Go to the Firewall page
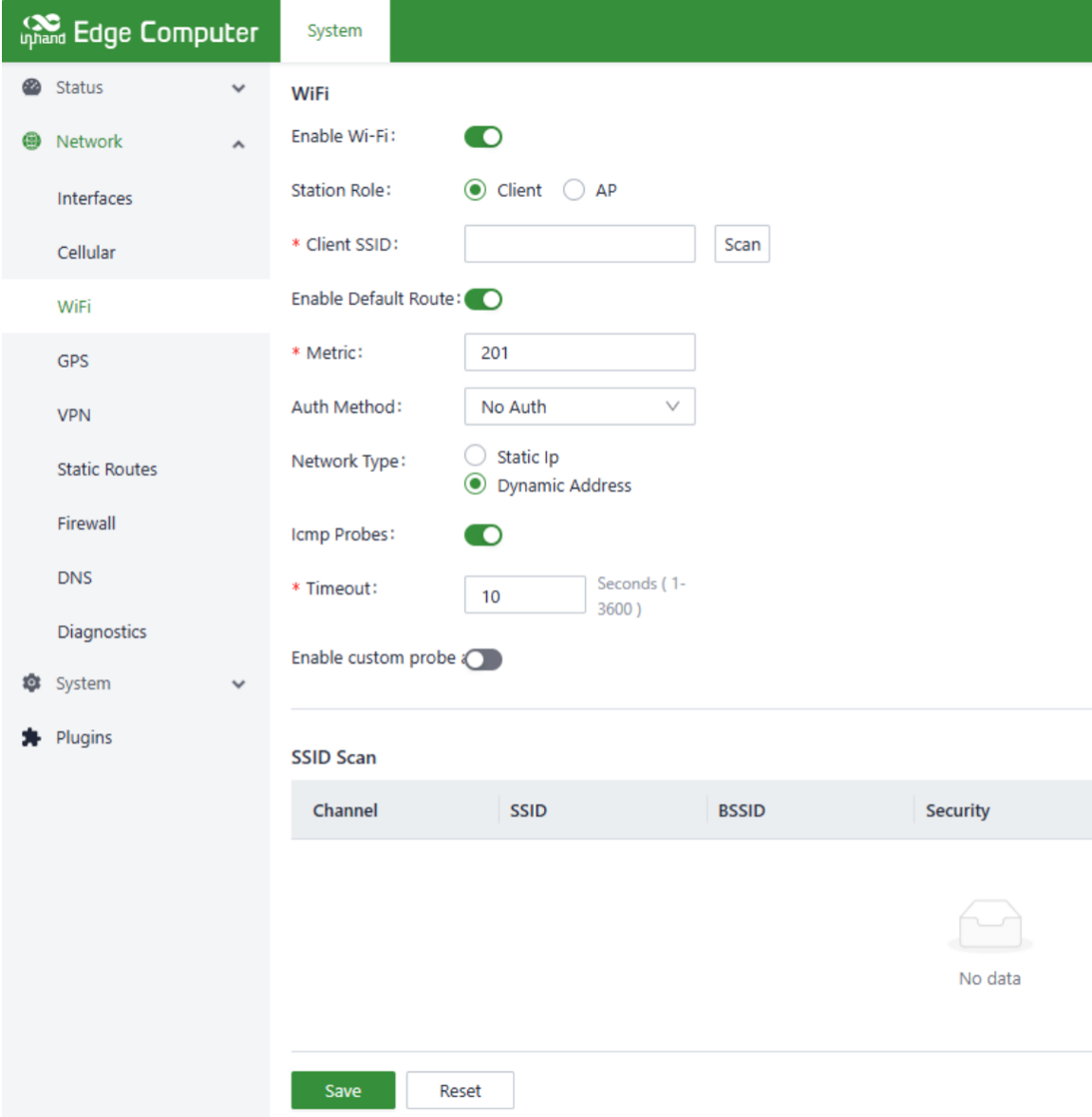The image size is (1092, 1117). (x=86, y=523)
